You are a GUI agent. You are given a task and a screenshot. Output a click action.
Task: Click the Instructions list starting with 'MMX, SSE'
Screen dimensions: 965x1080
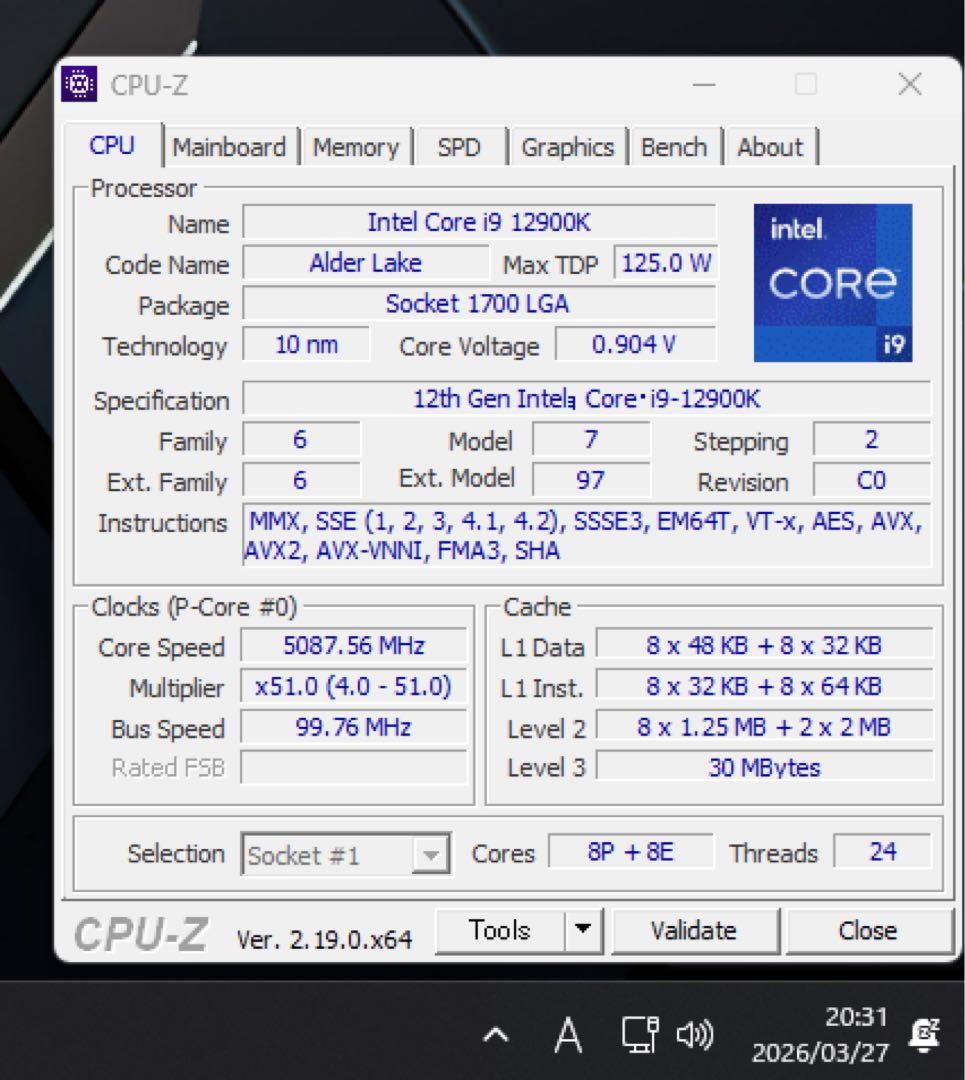[586, 535]
